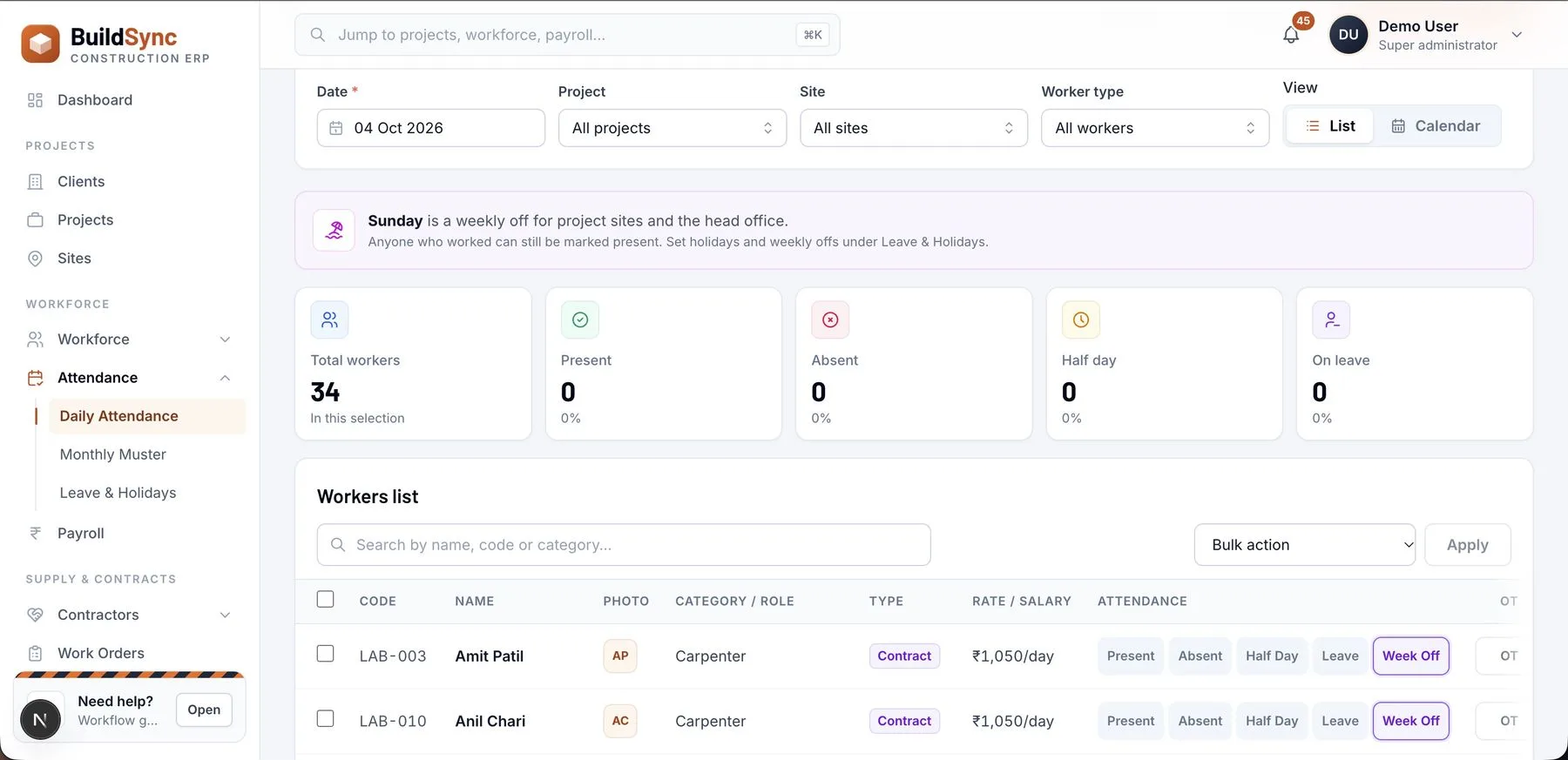Image resolution: width=1568 pixels, height=760 pixels.
Task: Click the Clients building icon
Action: click(x=35, y=182)
